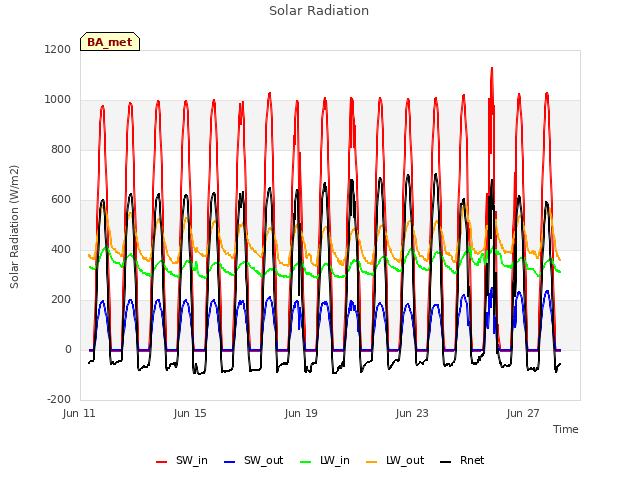Click the Jun 11 x-axis tick label

click(79, 413)
